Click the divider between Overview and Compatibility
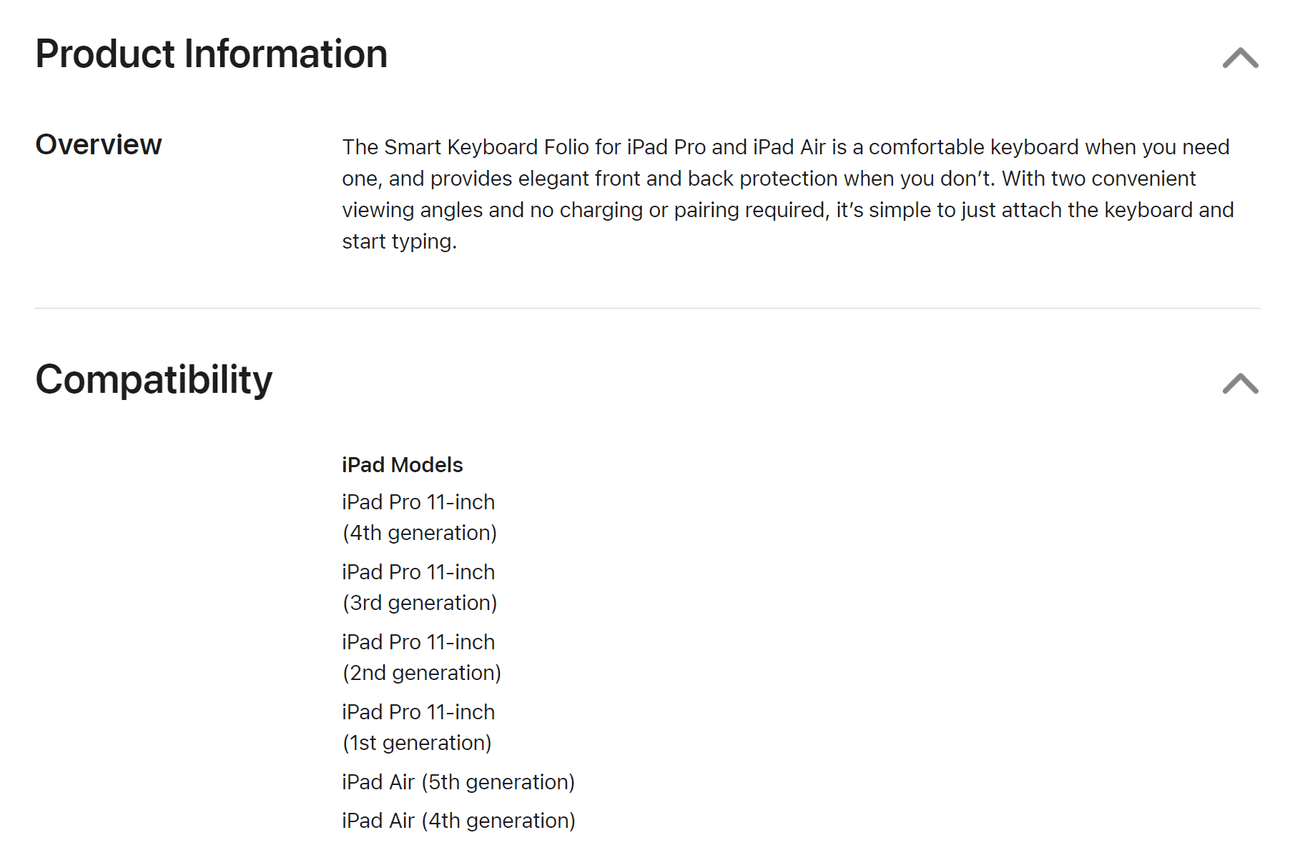Viewport: 1300px width, 860px height. pos(648,308)
